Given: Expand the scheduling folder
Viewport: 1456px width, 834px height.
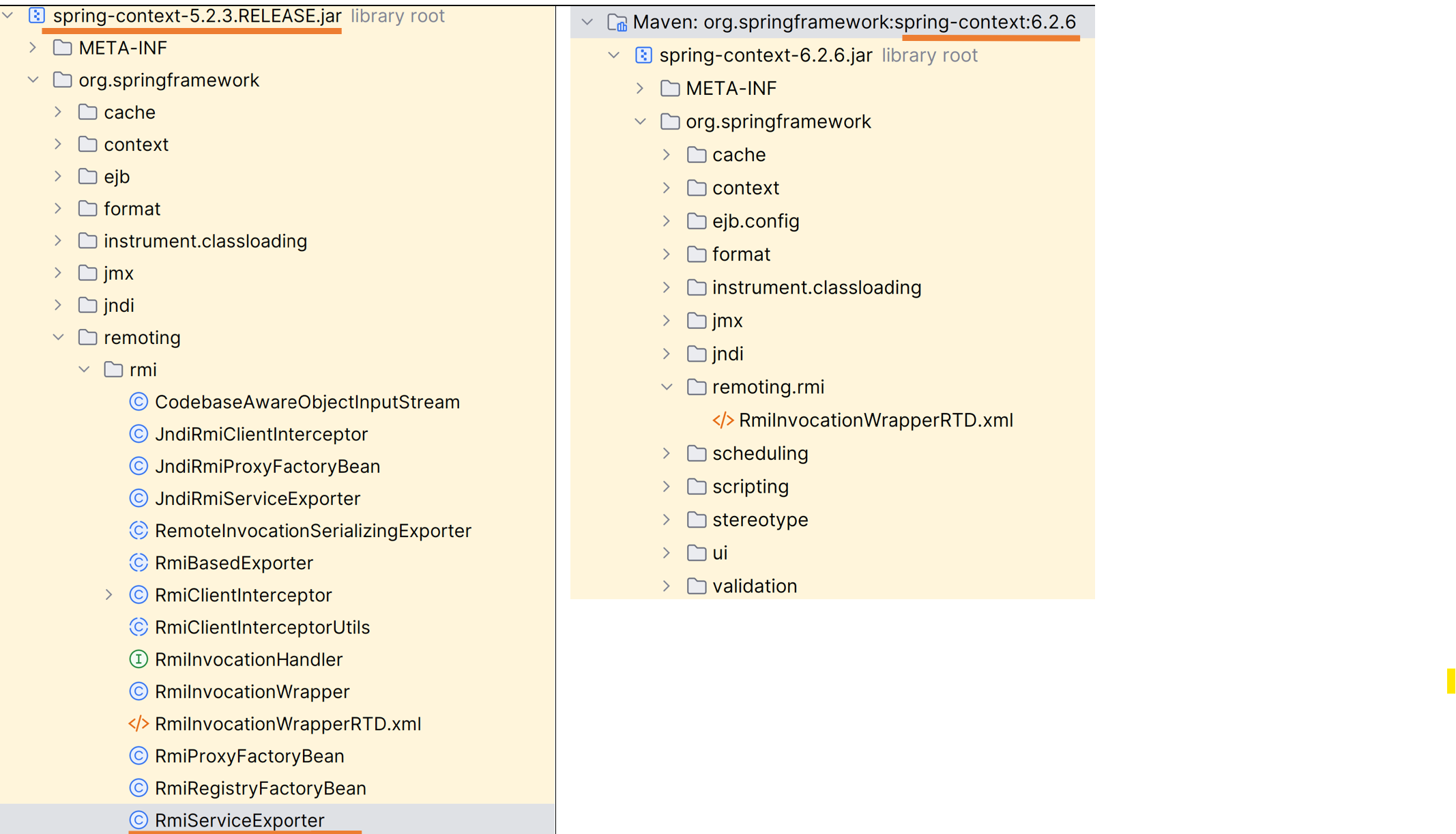Looking at the screenshot, I should point(667,453).
